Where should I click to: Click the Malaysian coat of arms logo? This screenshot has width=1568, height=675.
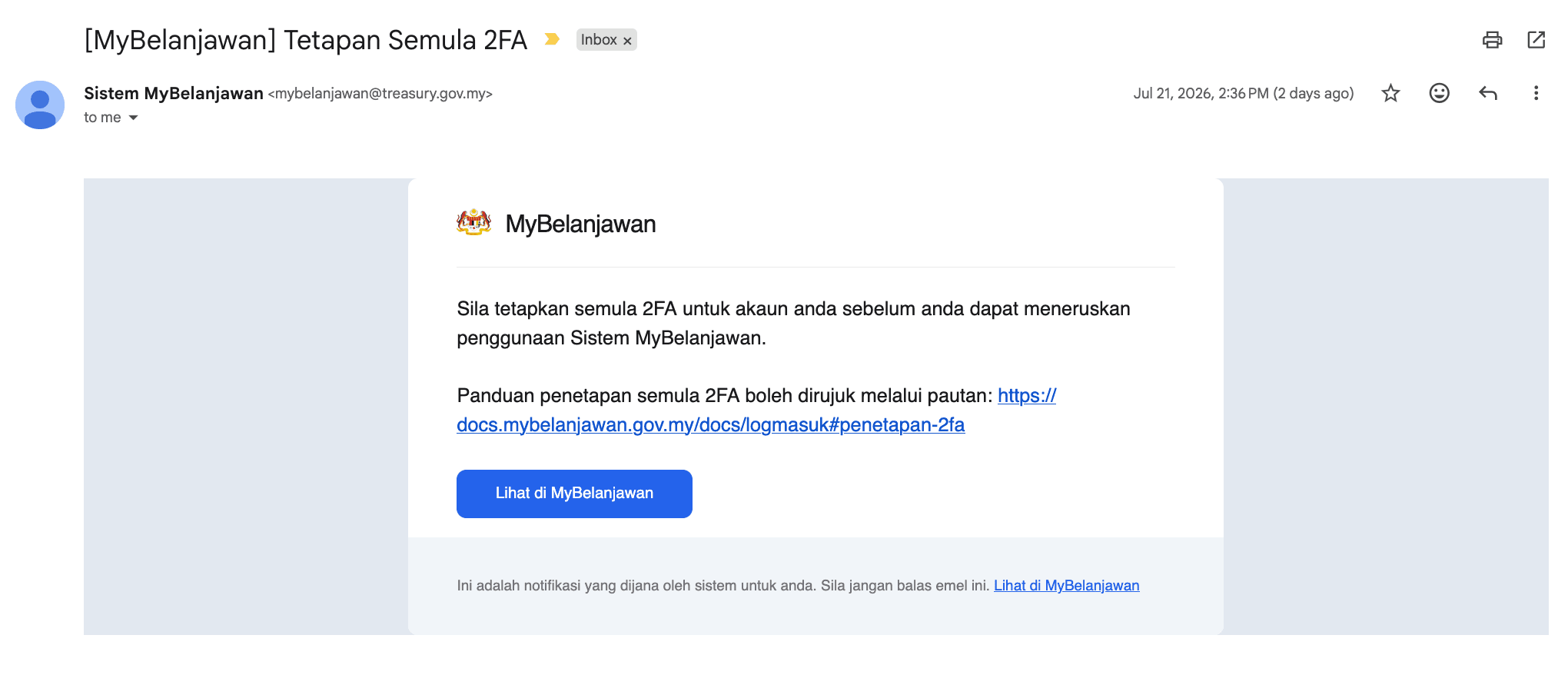coord(473,223)
